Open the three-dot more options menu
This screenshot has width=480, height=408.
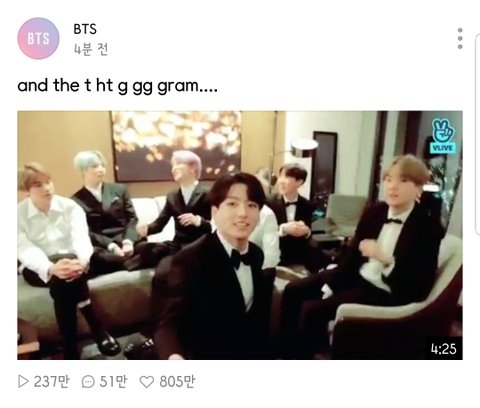460,39
